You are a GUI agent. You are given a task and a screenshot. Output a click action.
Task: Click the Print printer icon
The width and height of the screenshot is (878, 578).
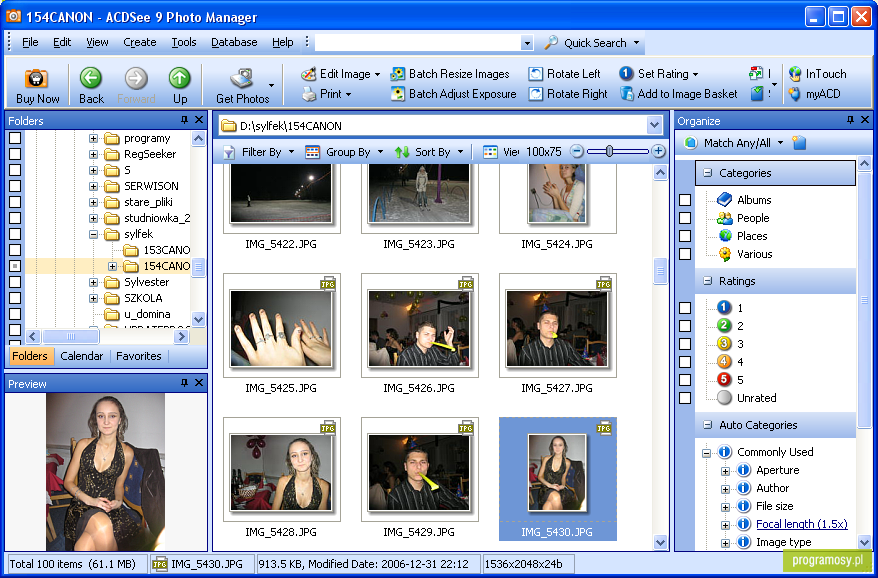click(309, 94)
